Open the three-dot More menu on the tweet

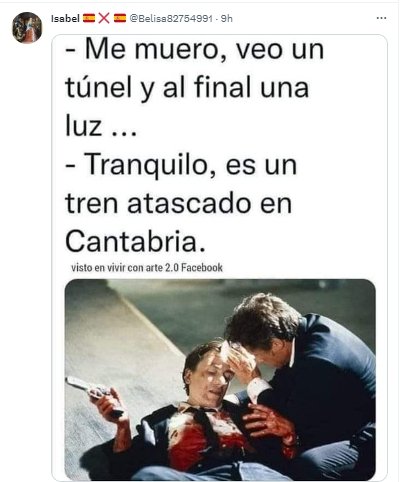[x=381, y=18]
